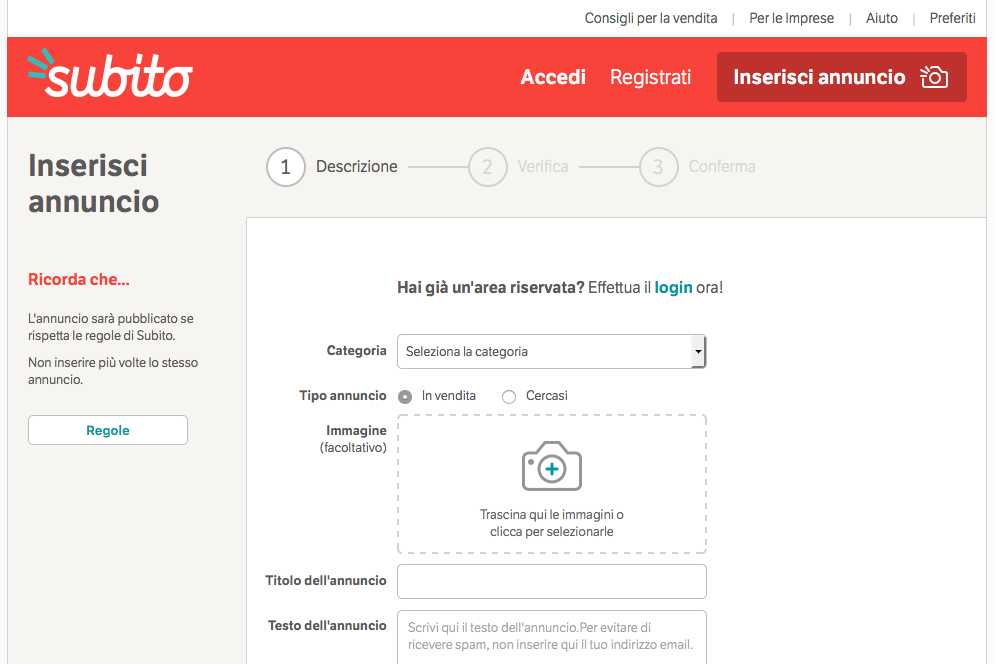Focus the Titolo dell'annuncio input field
Viewport: 994px width, 664px height.
tap(552, 581)
